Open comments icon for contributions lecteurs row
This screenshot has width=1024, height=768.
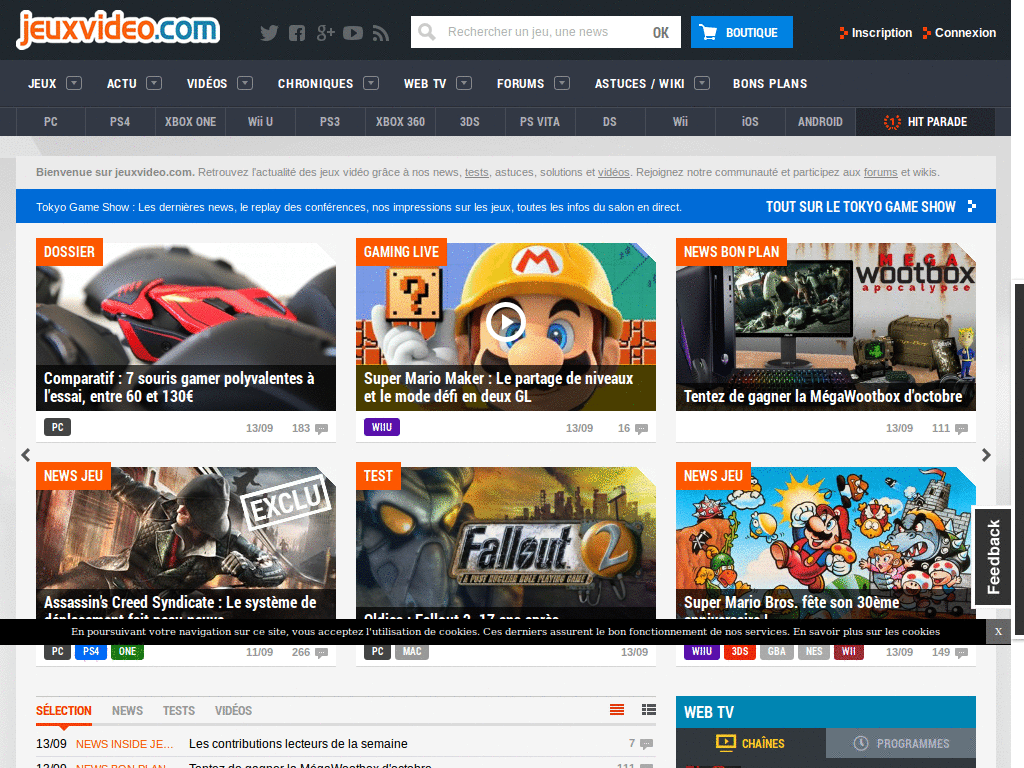(647, 744)
